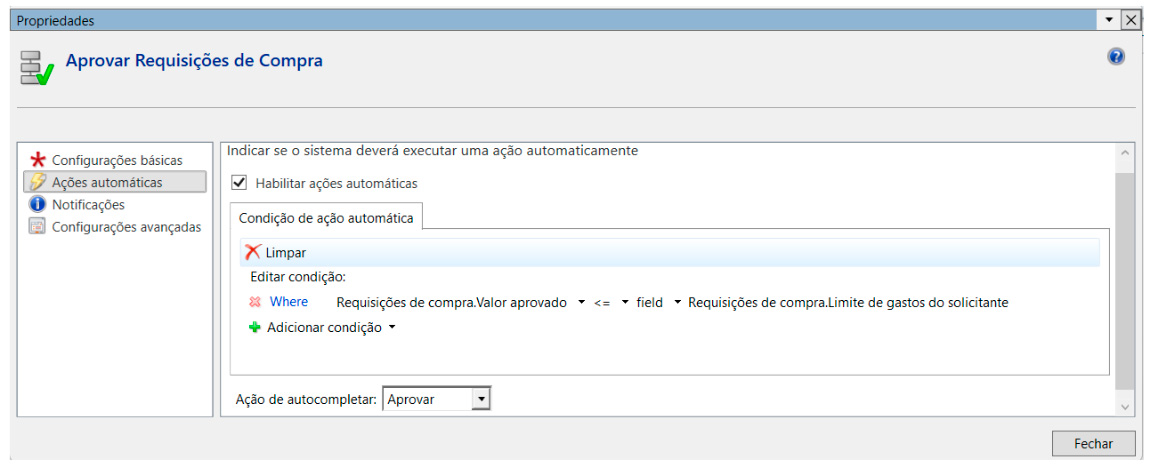Click the red asterisk Configurações básicas icon
1155x471 pixels.
[x=38, y=160]
